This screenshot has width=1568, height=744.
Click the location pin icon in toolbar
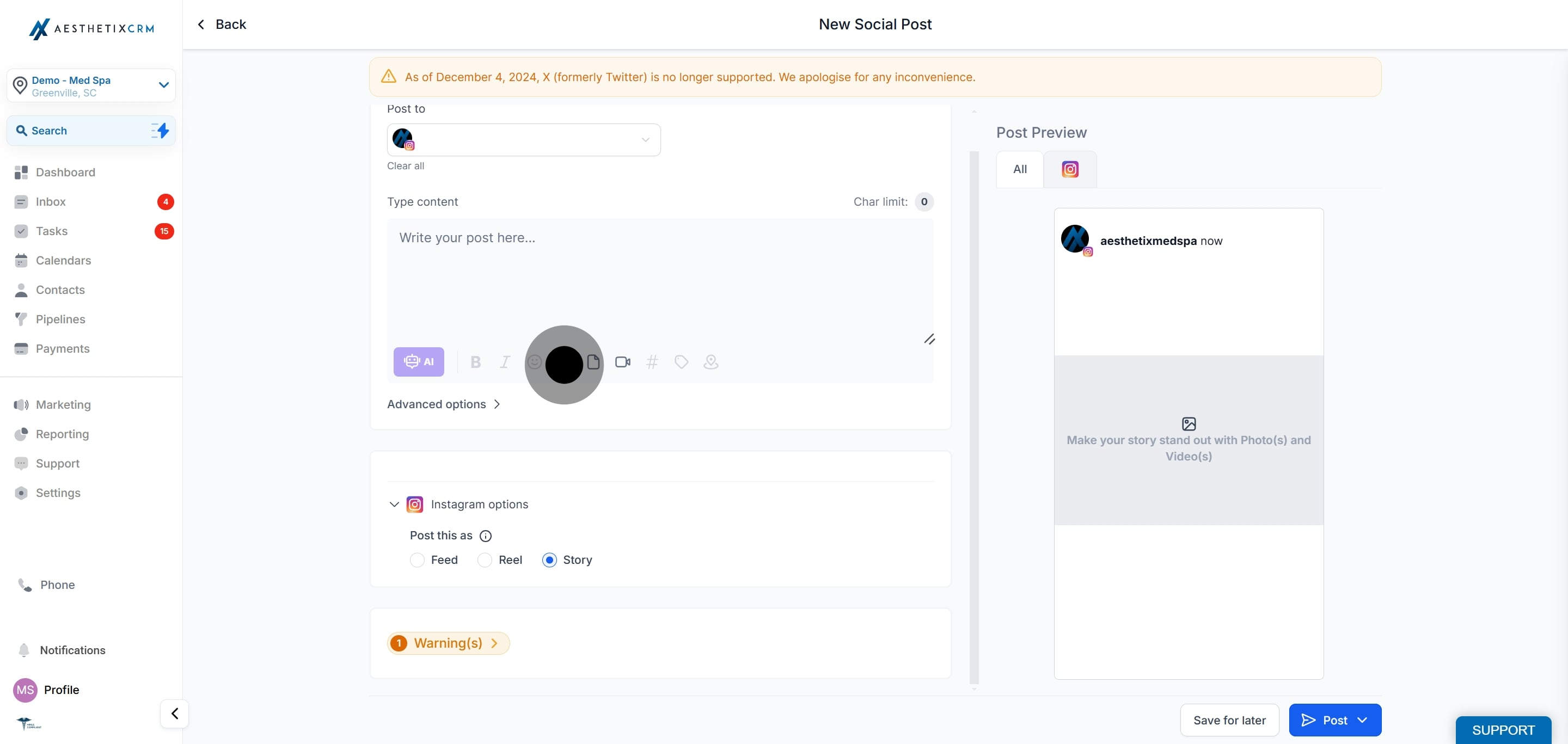pos(710,362)
